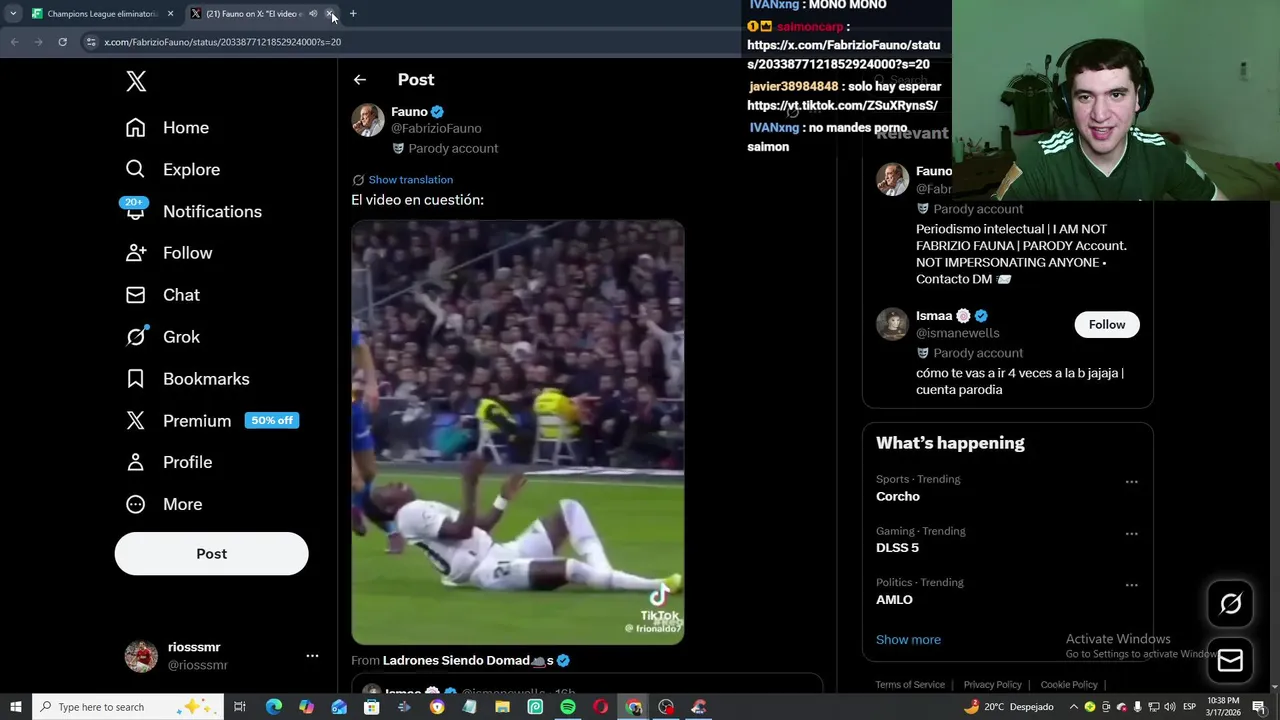
Task: Follow the Ismaa account
Action: (1107, 325)
